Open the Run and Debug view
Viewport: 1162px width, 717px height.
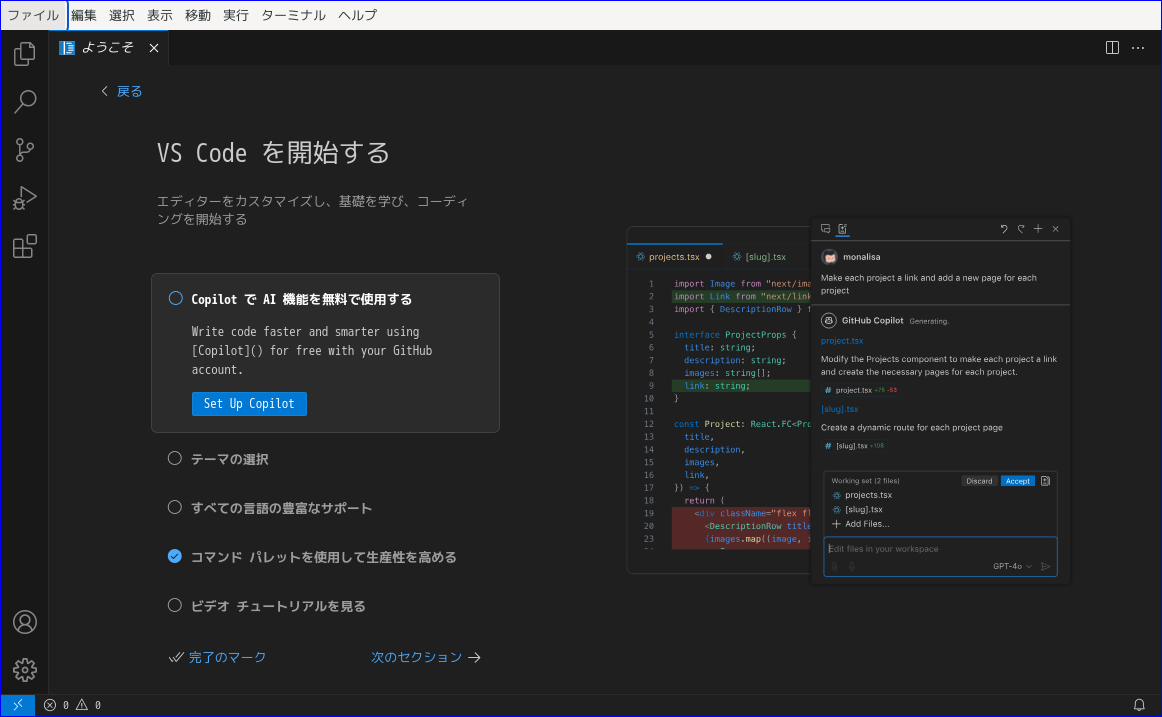(x=24, y=198)
